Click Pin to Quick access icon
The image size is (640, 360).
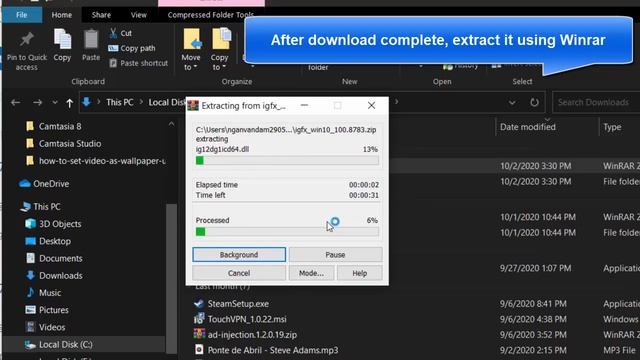coord(27,39)
